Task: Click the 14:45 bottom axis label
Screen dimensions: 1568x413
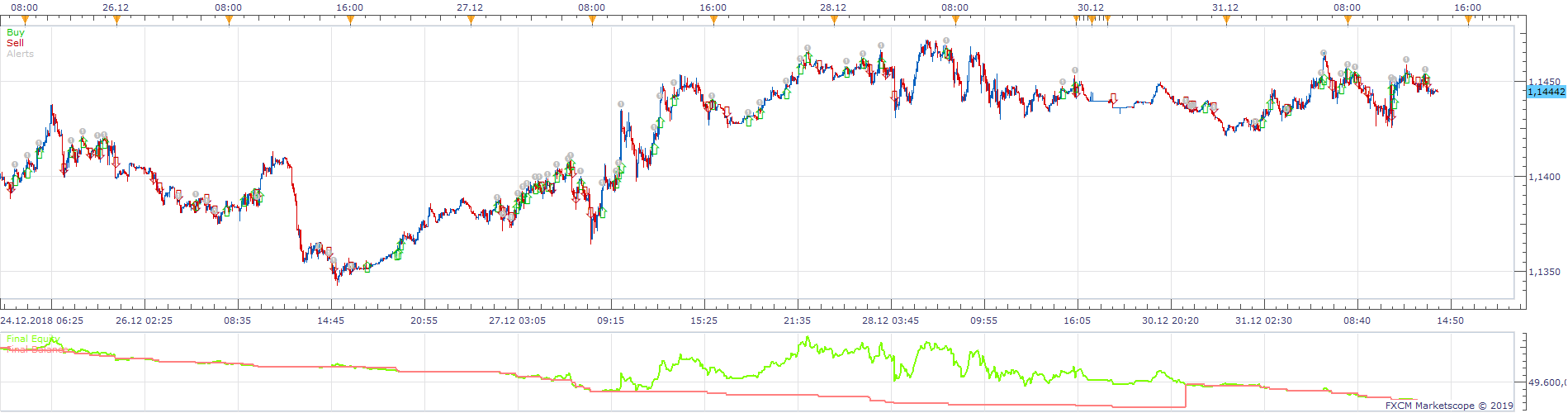Action: pyautogui.click(x=331, y=320)
